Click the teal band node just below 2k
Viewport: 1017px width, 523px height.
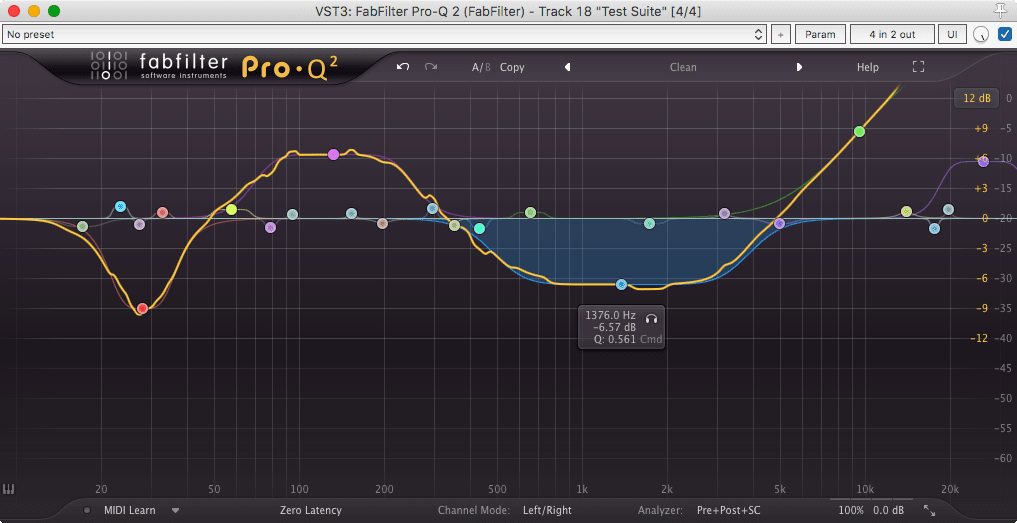(x=649, y=223)
